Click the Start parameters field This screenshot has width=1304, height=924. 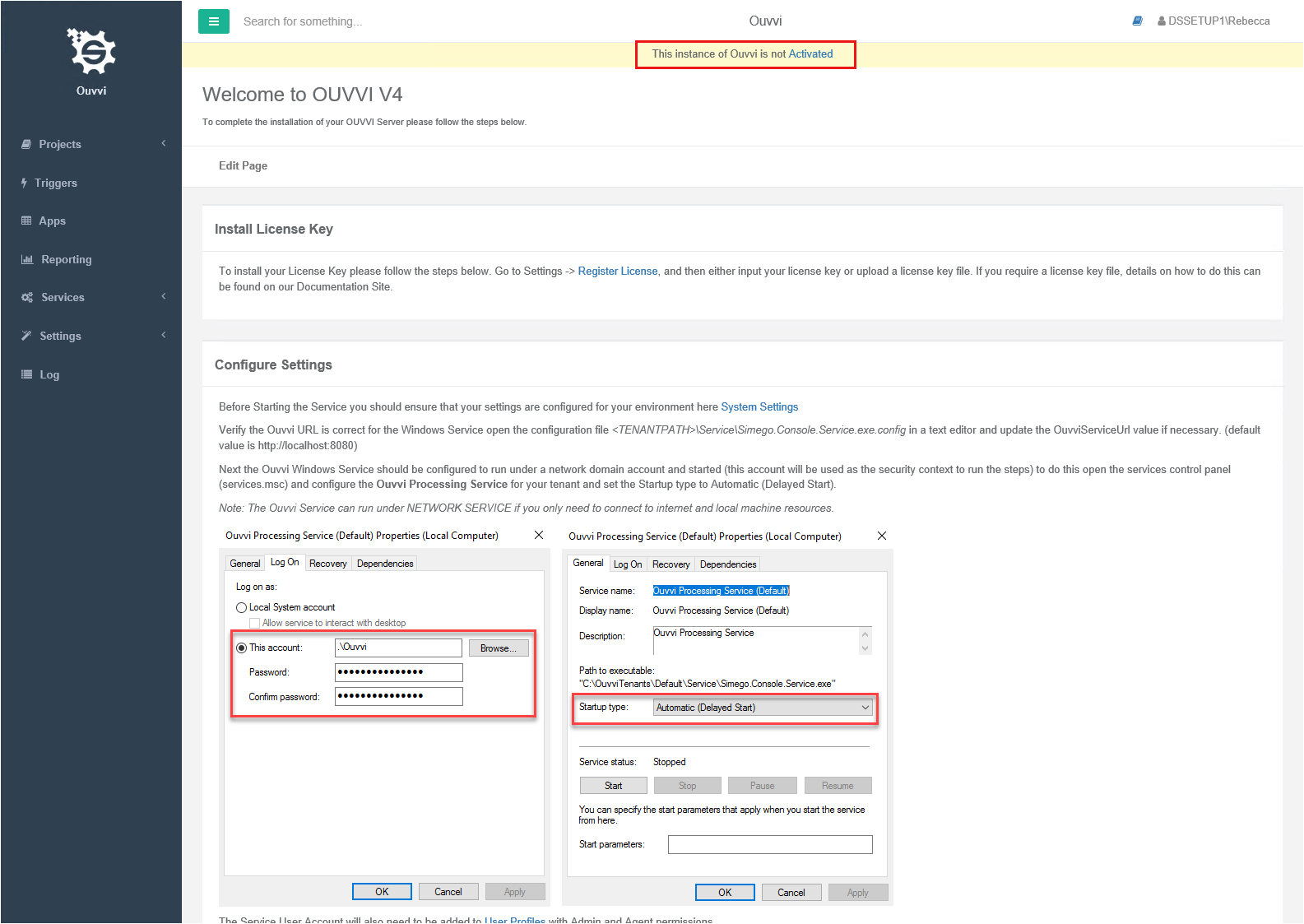[x=770, y=845]
